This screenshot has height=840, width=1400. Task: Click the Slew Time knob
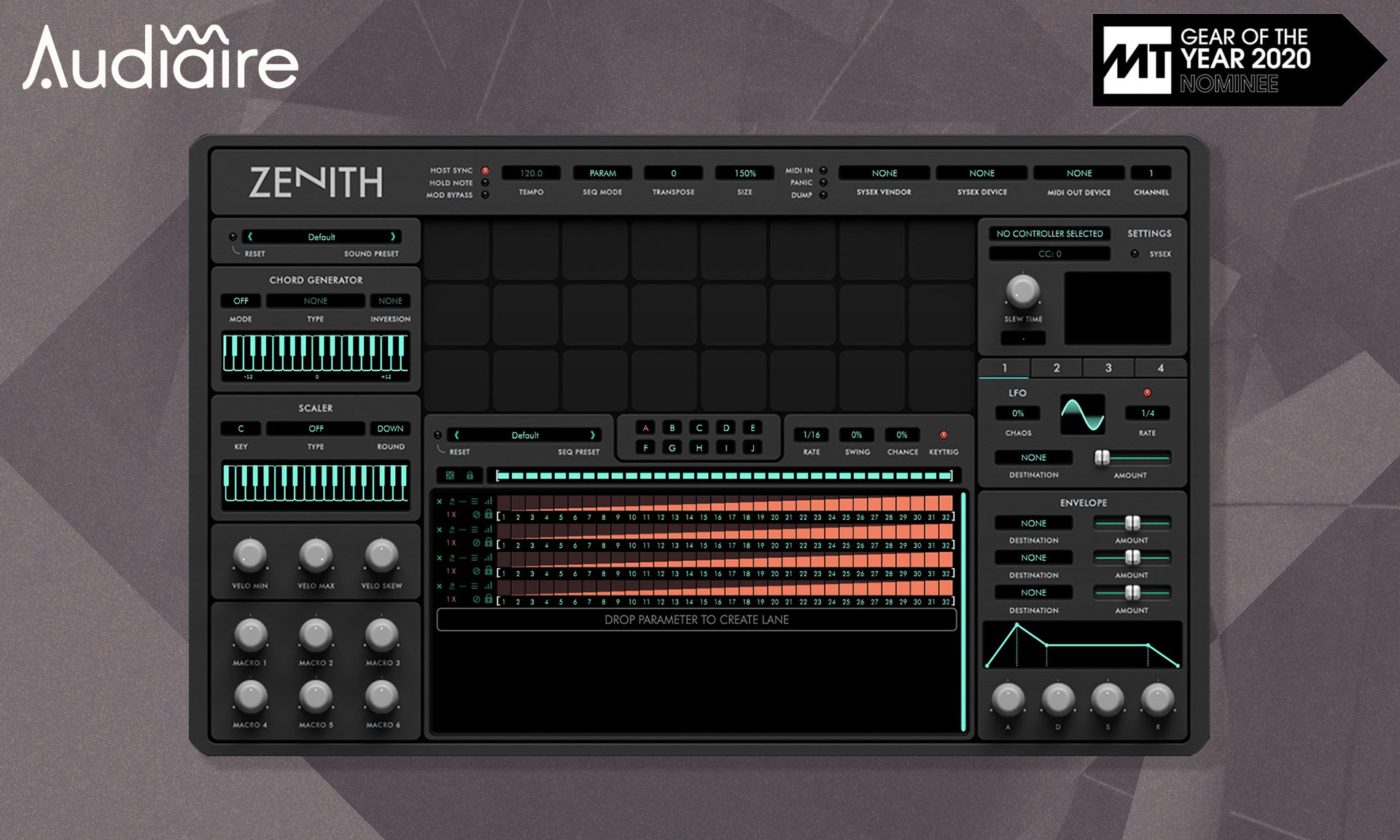(1023, 291)
